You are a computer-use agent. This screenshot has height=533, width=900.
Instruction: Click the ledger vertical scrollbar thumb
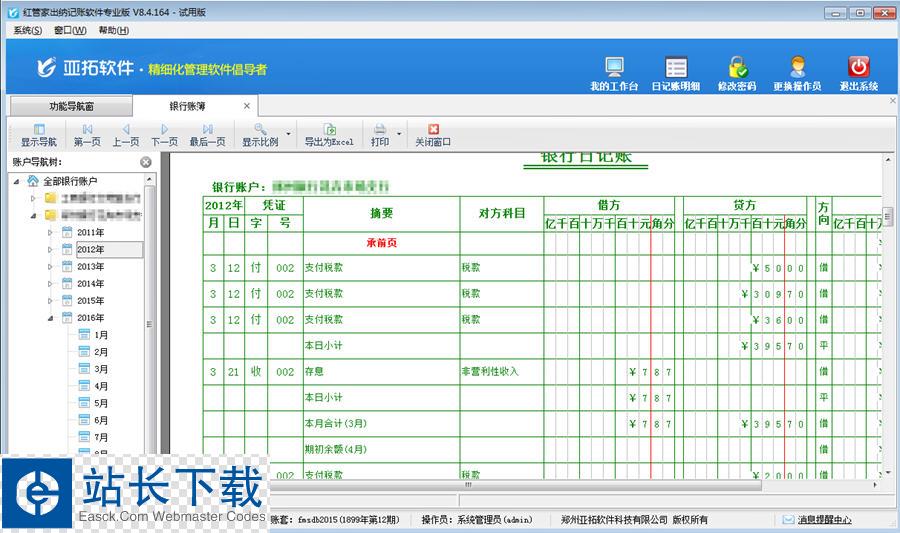click(x=887, y=216)
